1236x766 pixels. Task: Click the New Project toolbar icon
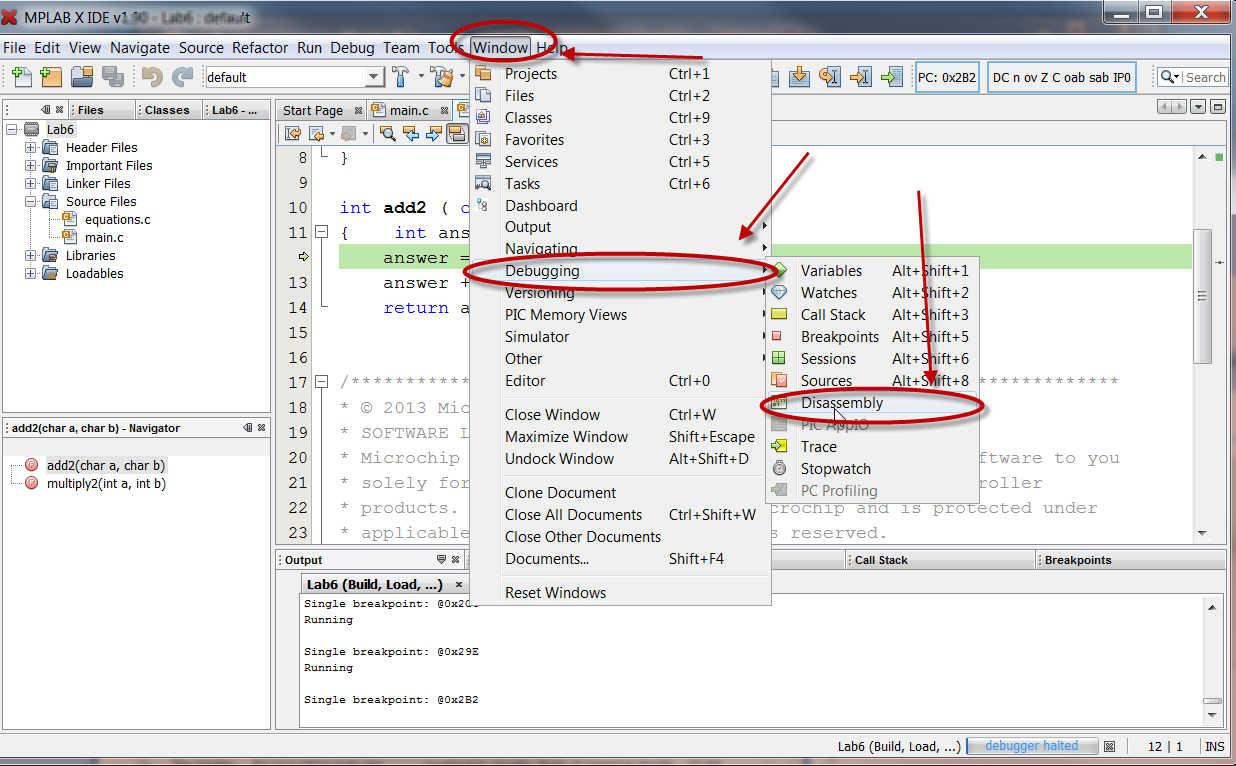[x=50, y=77]
